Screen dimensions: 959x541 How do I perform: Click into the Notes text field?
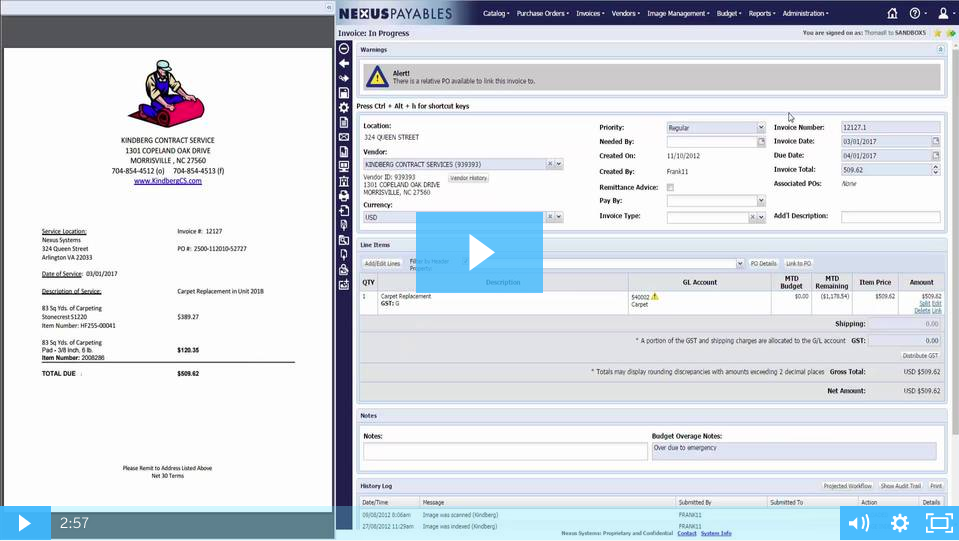505,451
